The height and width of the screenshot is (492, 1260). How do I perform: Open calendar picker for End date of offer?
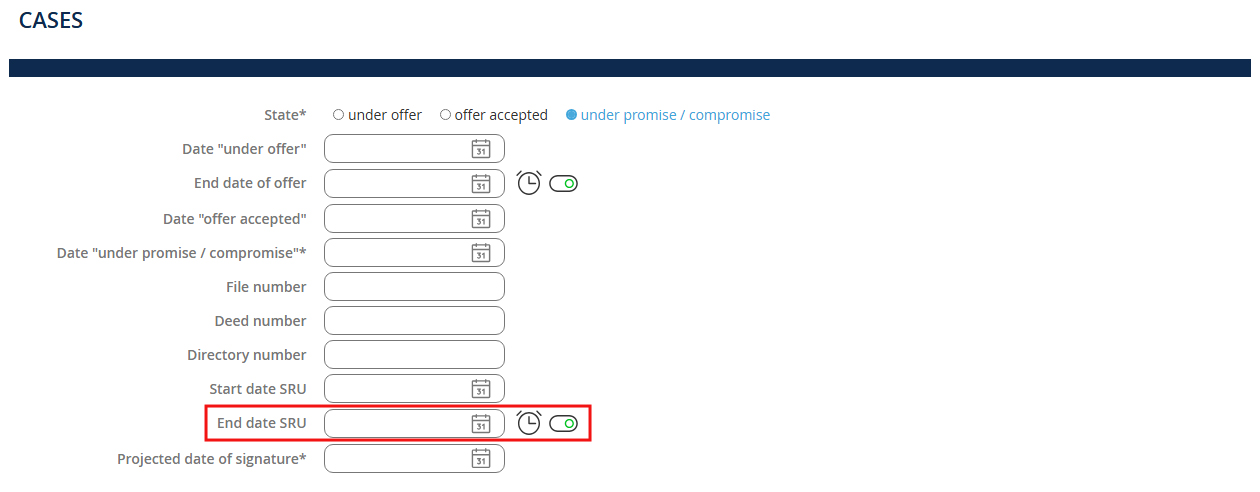click(x=481, y=184)
